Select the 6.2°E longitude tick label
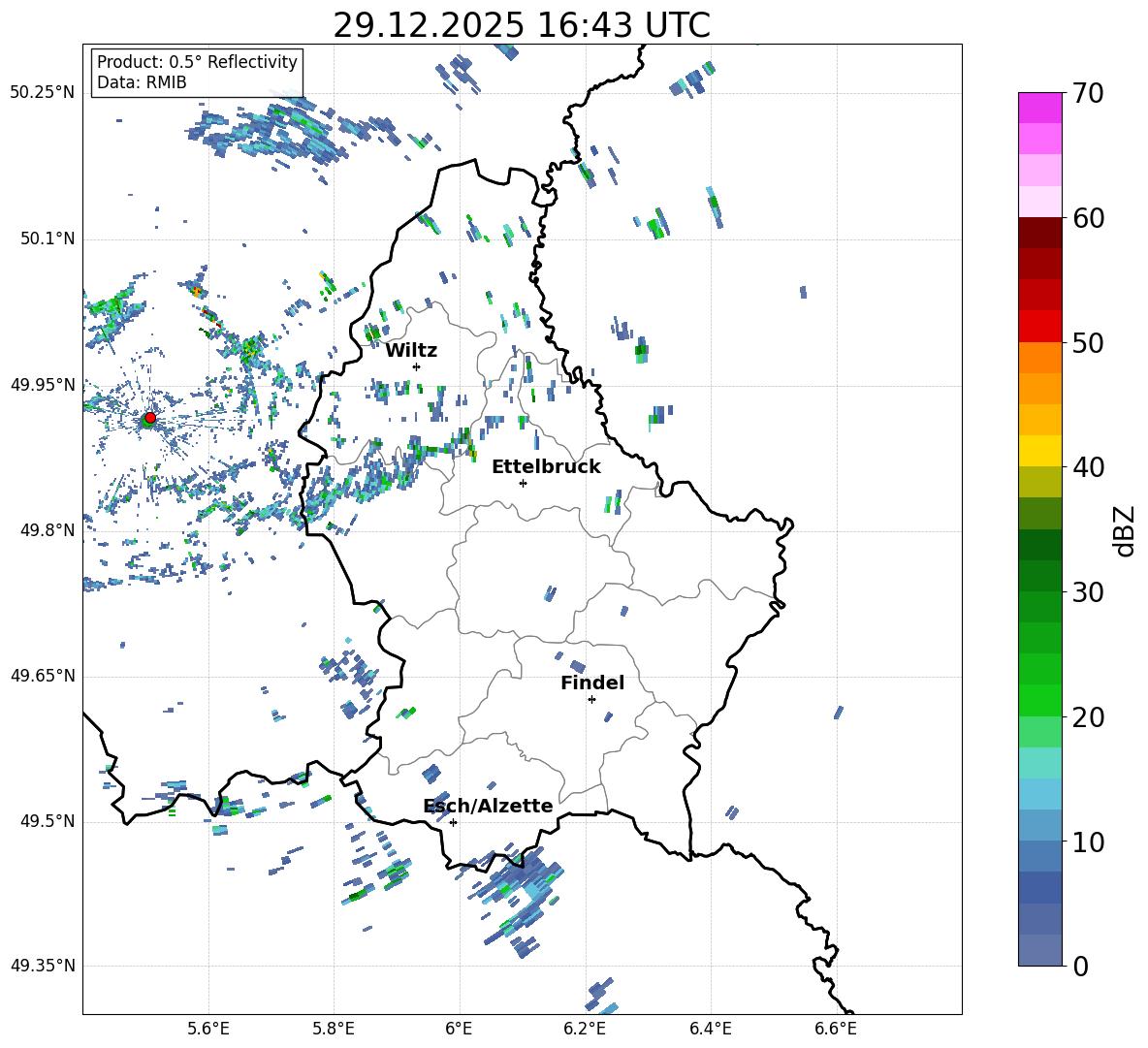 pyautogui.click(x=585, y=1028)
